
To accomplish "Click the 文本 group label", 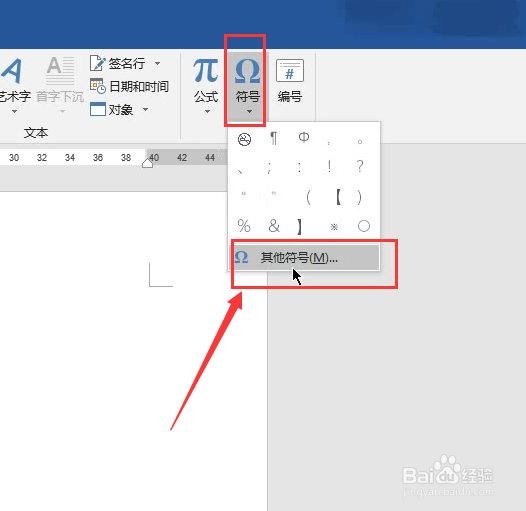I will (x=36, y=133).
